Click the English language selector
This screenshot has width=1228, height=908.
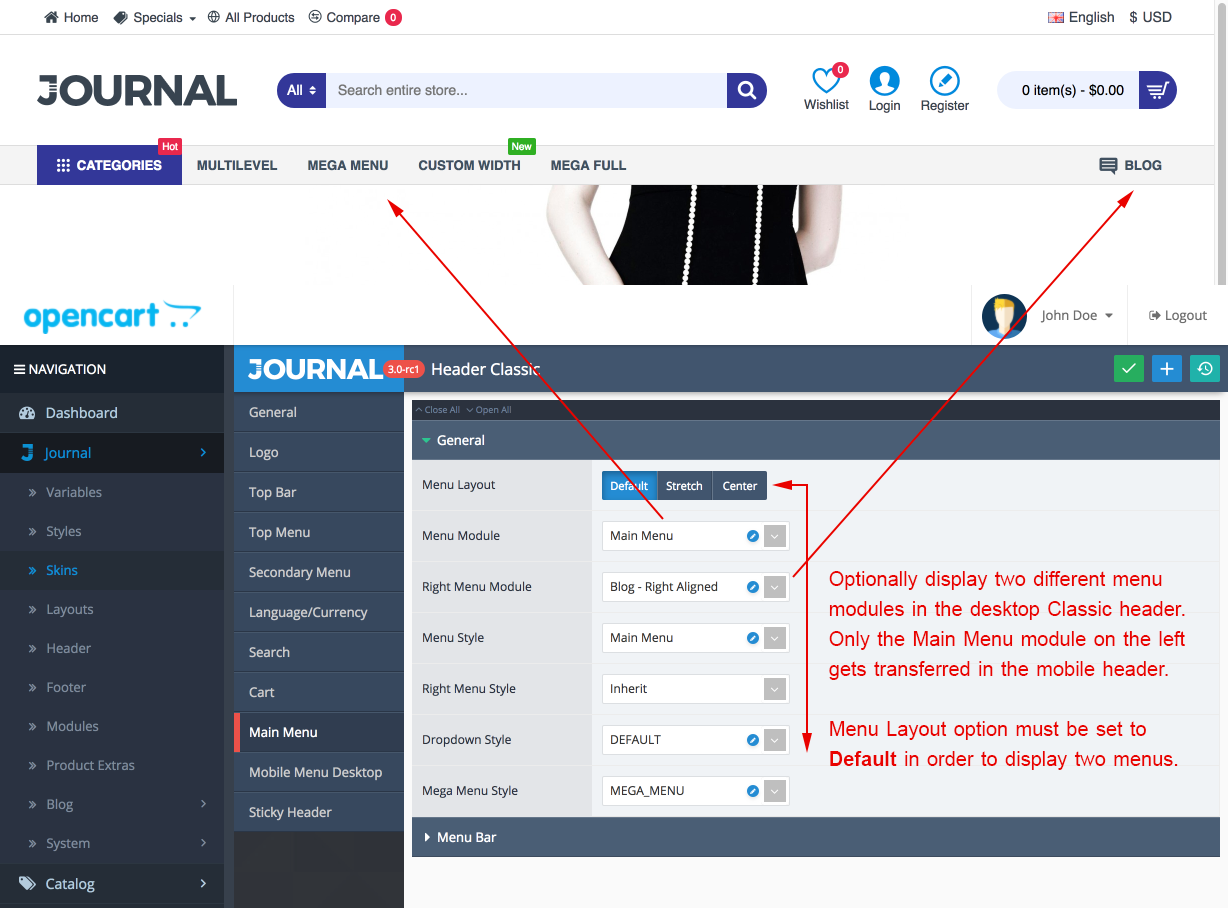tap(1081, 17)
